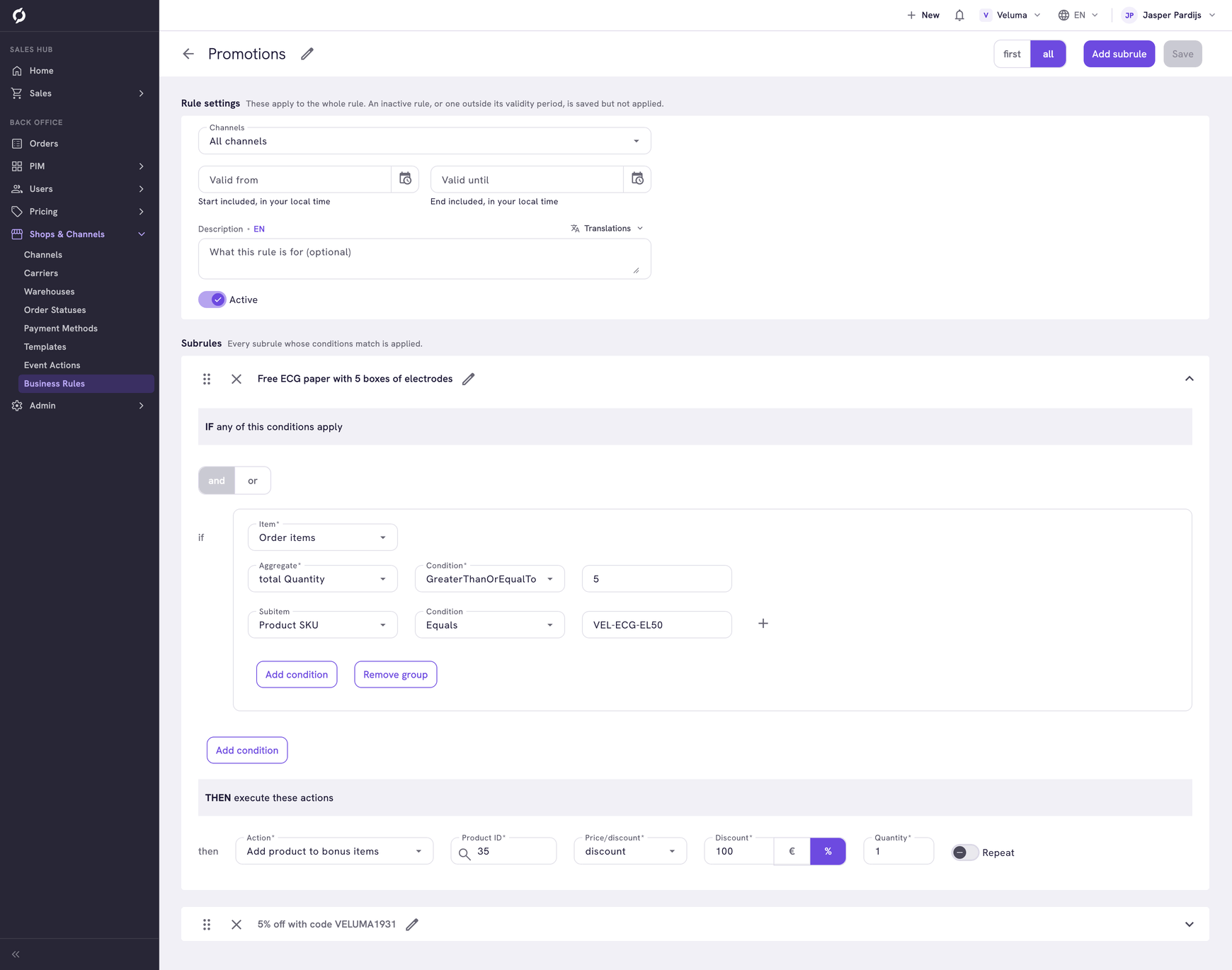Set discount unit to euro
The width and height of the screenshot is (1232, 970).
[x=792, y=851]
